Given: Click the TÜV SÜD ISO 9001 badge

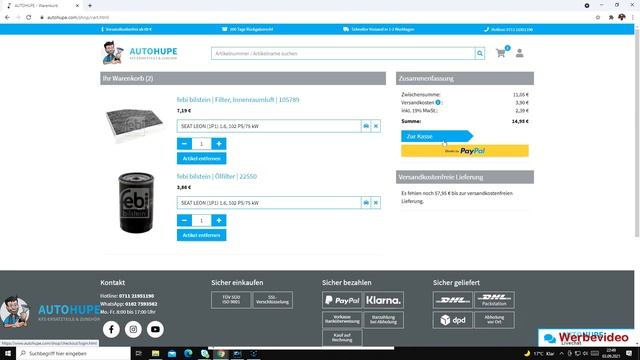Looking at the screenshot, I should coord(231,300).
